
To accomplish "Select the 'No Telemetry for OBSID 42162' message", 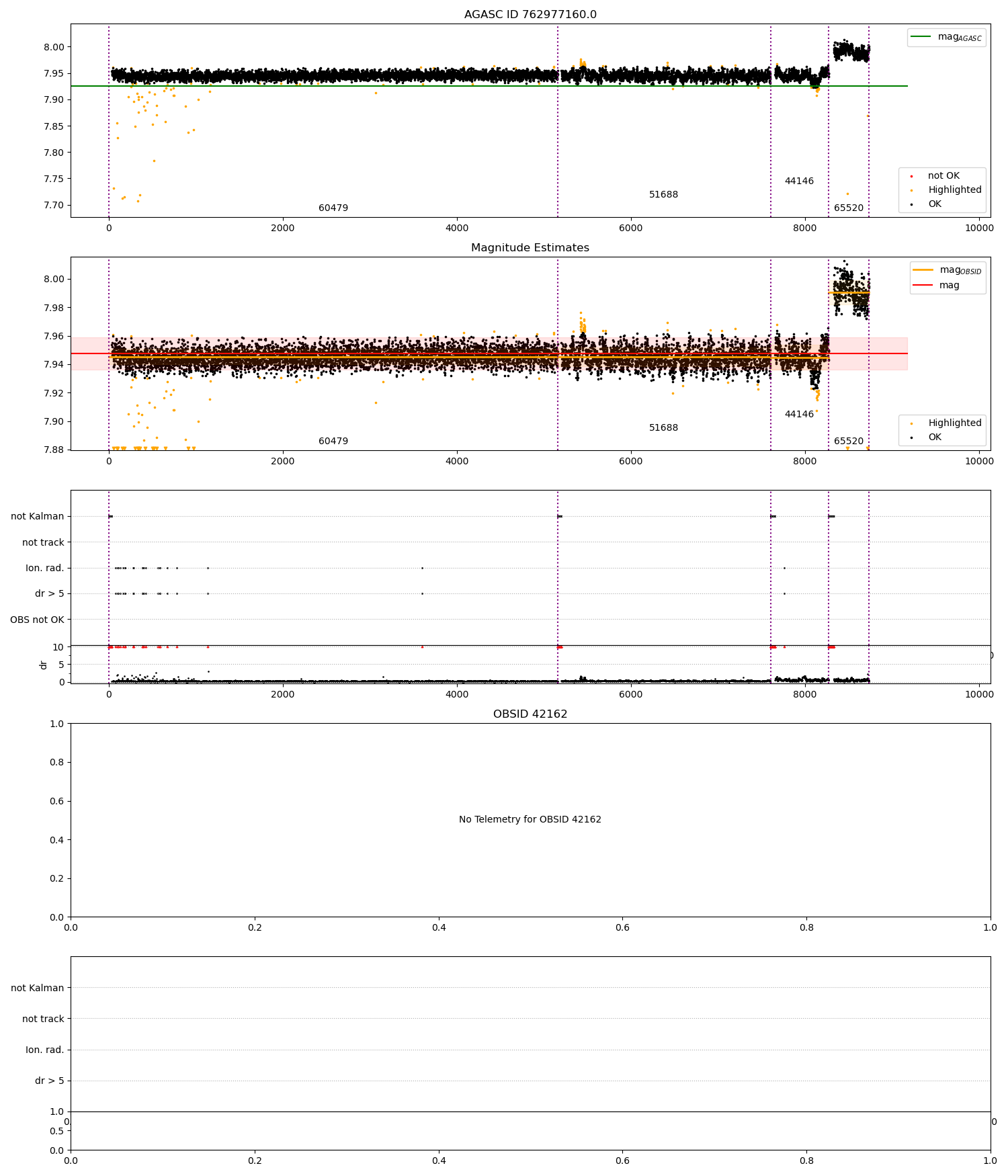I will [x=530, y=820].
